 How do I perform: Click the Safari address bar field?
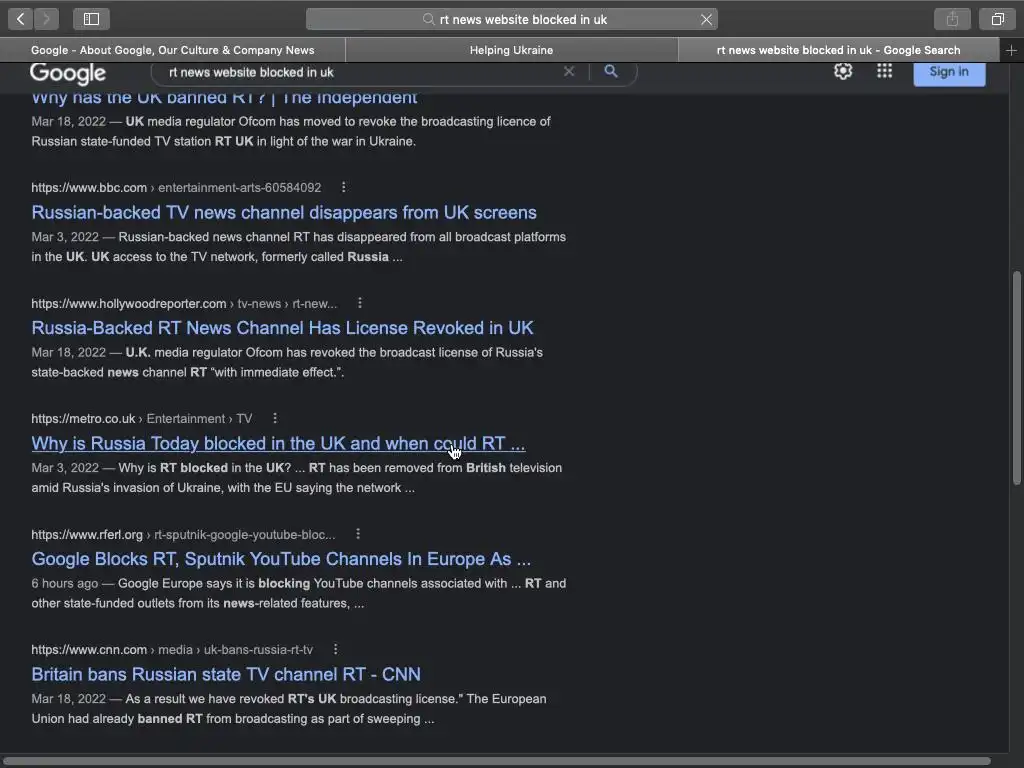512,20
